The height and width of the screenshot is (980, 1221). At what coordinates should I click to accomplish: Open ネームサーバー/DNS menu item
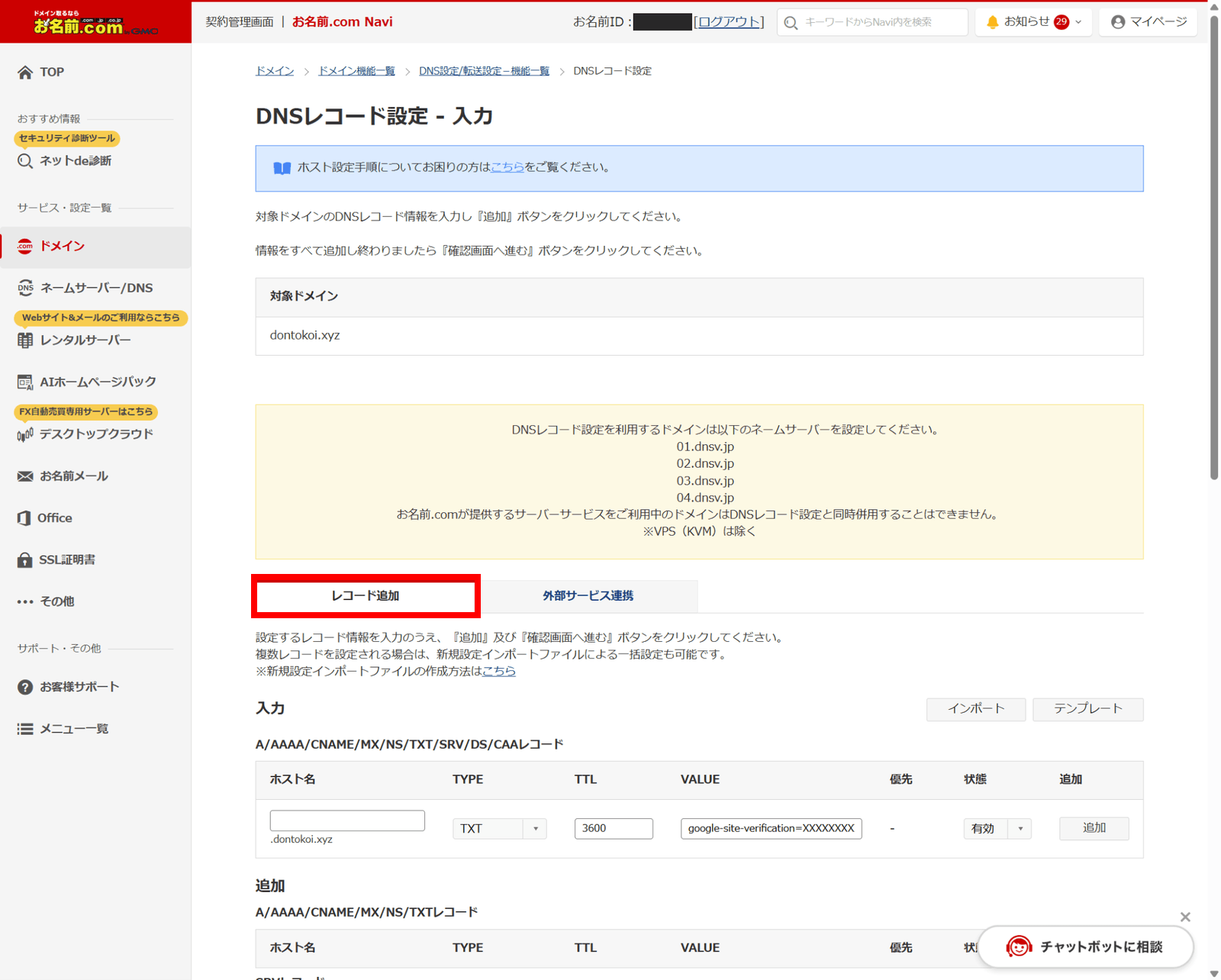95,288
